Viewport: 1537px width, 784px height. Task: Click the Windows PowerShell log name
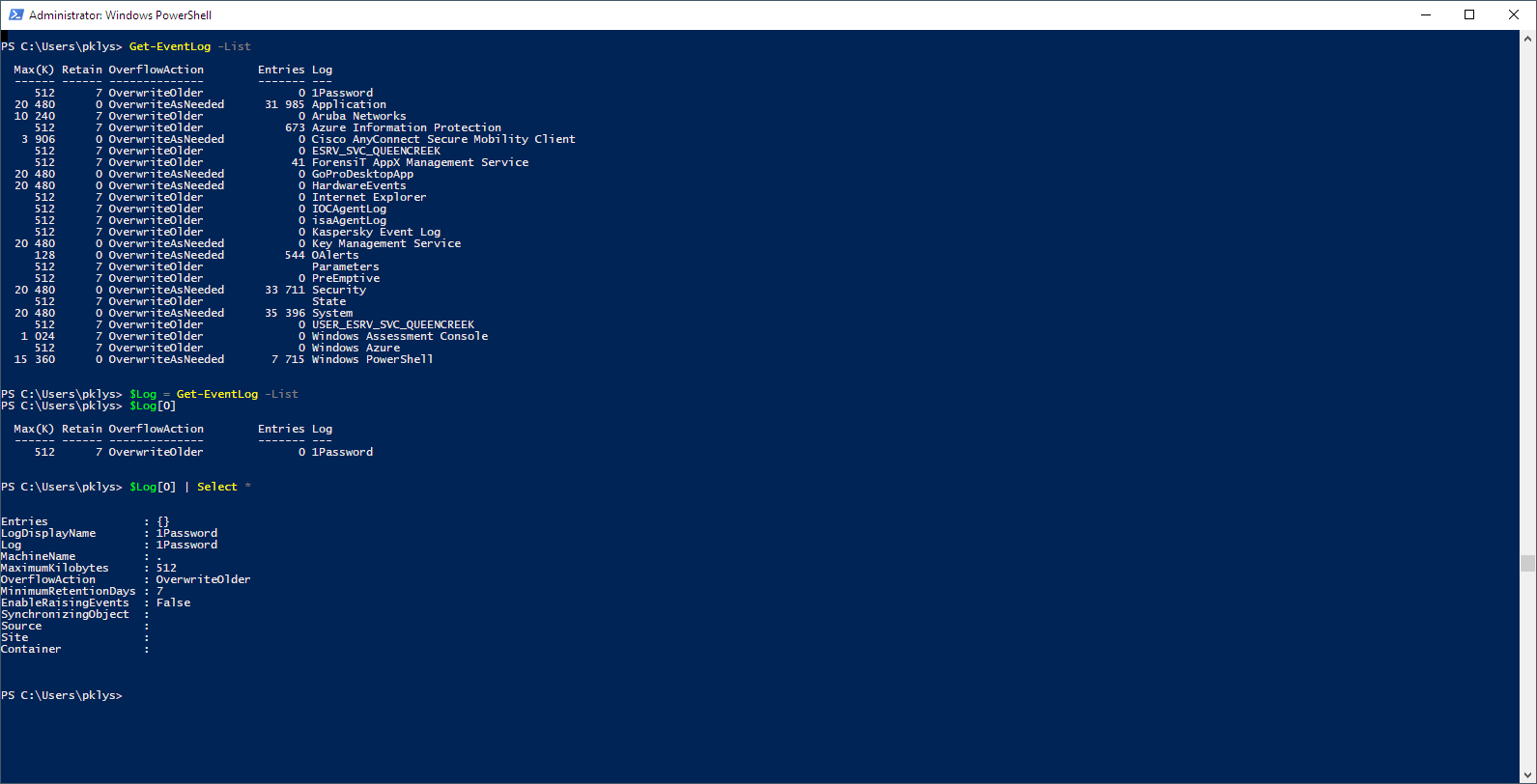(x=371, y=358)
